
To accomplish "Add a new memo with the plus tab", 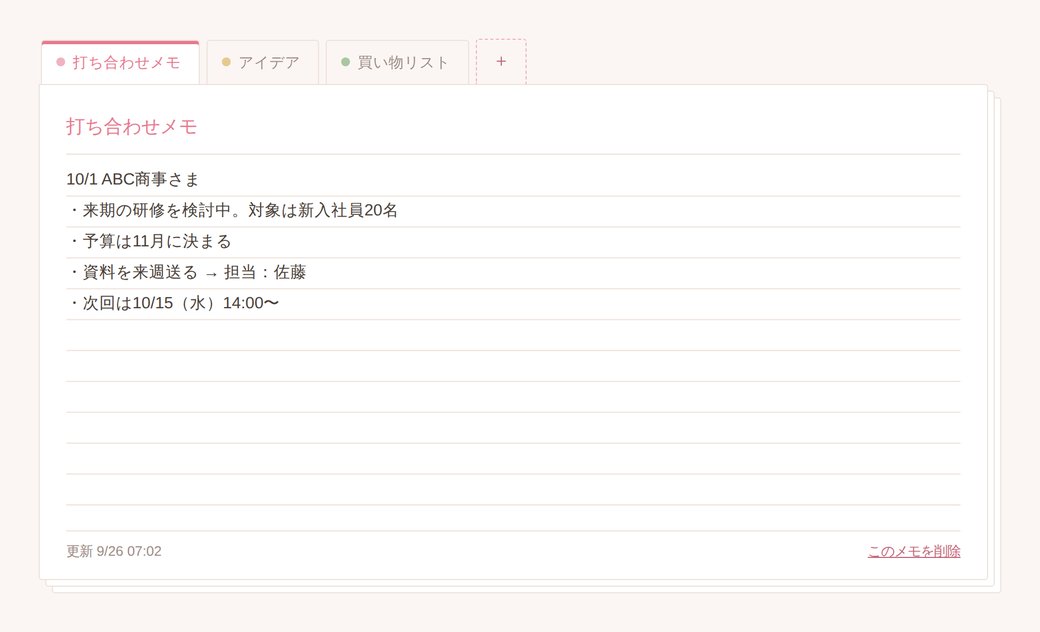I will tap(501, 62).
